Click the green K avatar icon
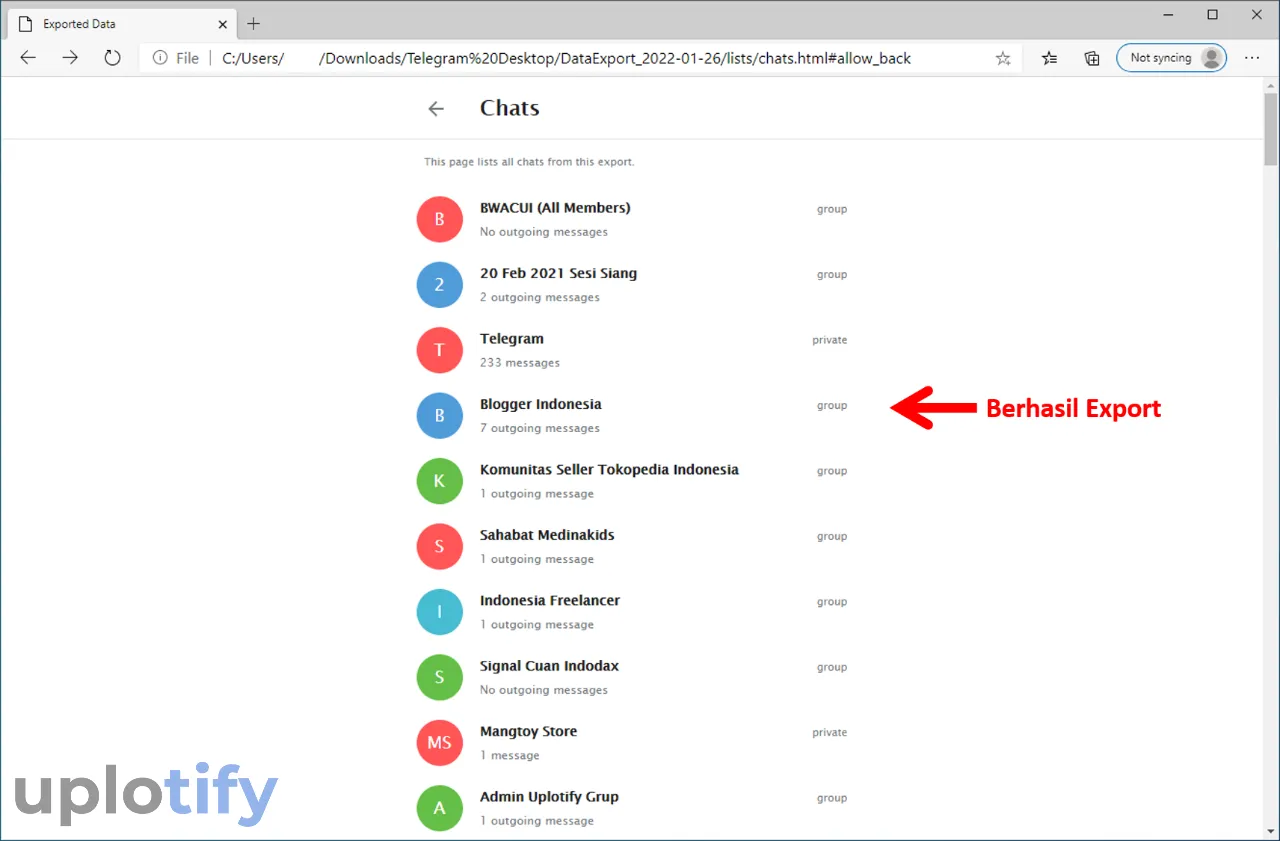1280x841 pixels. (439, 481)
